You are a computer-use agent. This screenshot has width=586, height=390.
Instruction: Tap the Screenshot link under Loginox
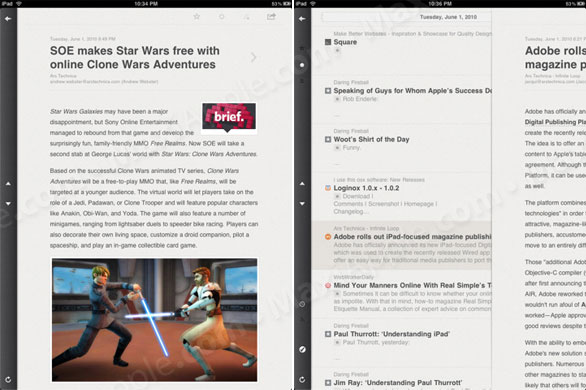pos(385,204)
